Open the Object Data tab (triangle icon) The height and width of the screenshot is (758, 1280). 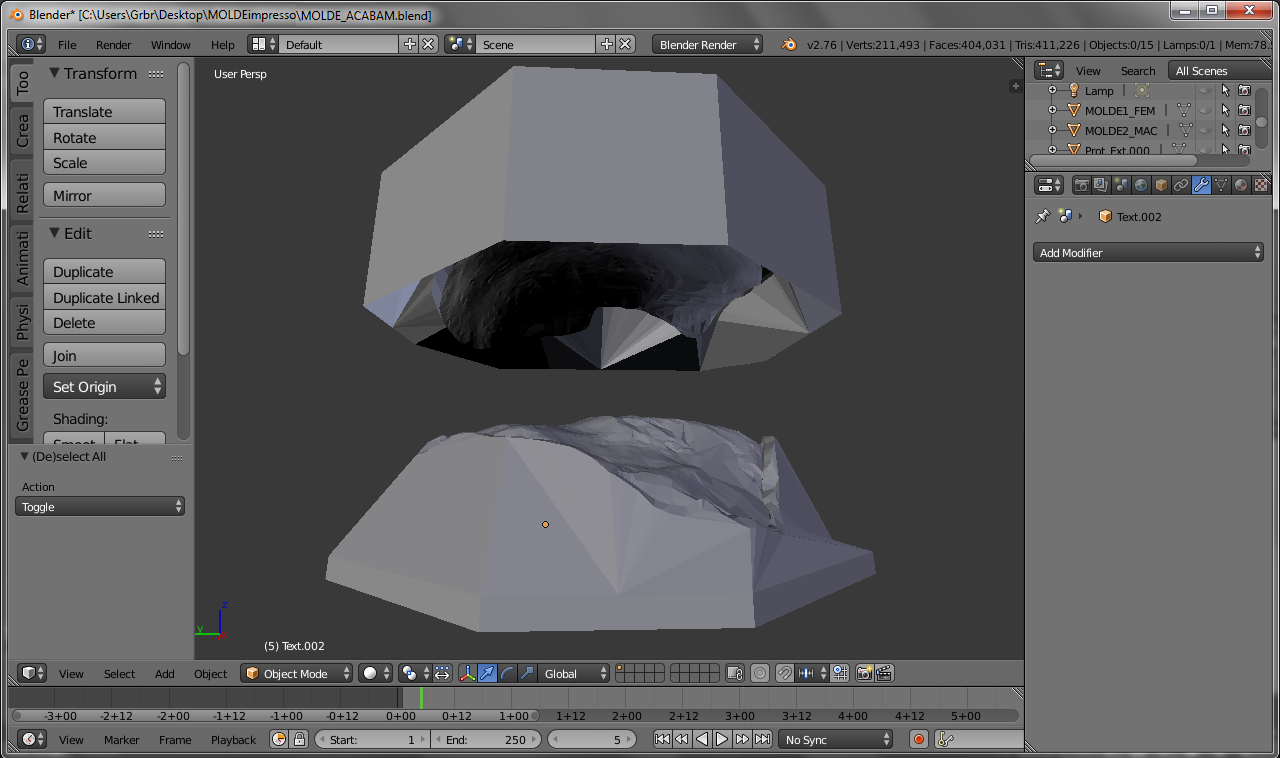click(x=1221, y=185)
